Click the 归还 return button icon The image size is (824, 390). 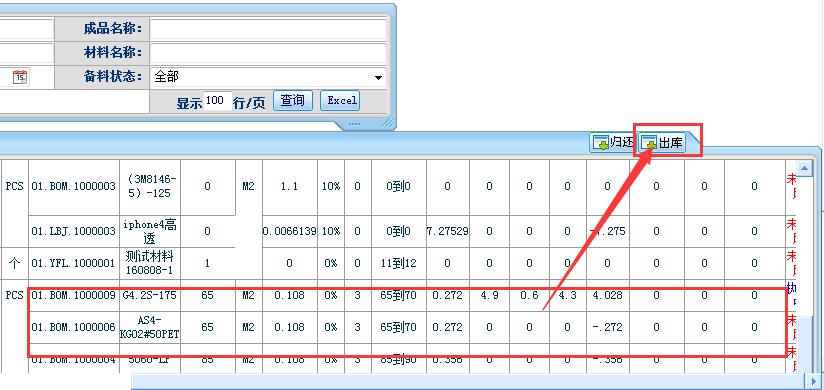pos(601,142)
